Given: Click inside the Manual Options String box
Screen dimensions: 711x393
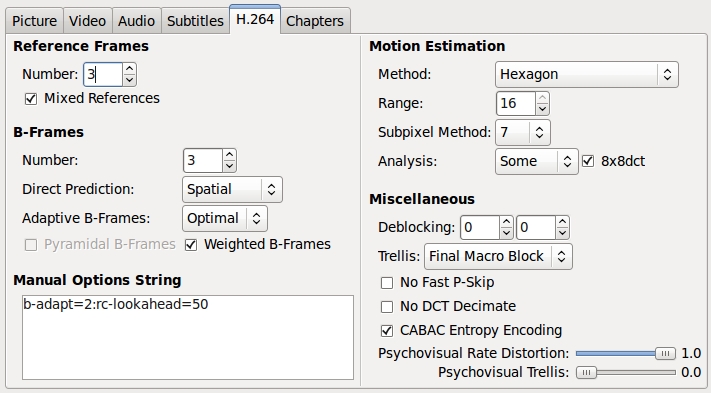Looking at the screenshot, I should [188, 337].
